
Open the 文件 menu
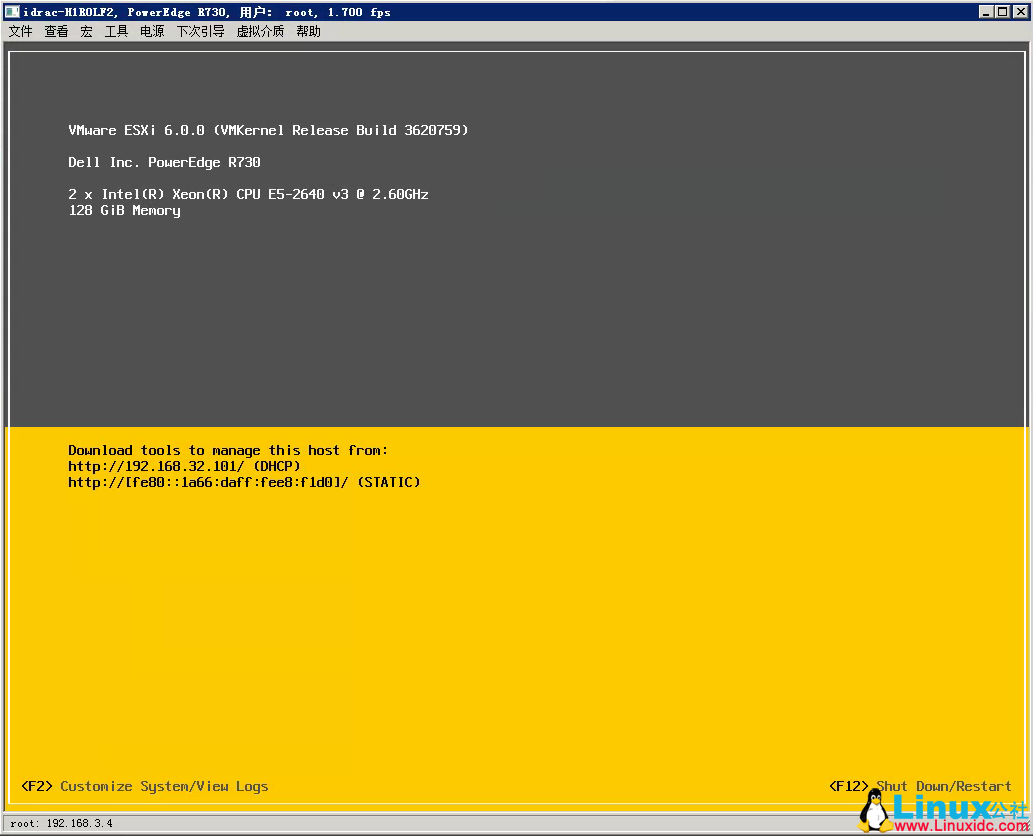20,31
